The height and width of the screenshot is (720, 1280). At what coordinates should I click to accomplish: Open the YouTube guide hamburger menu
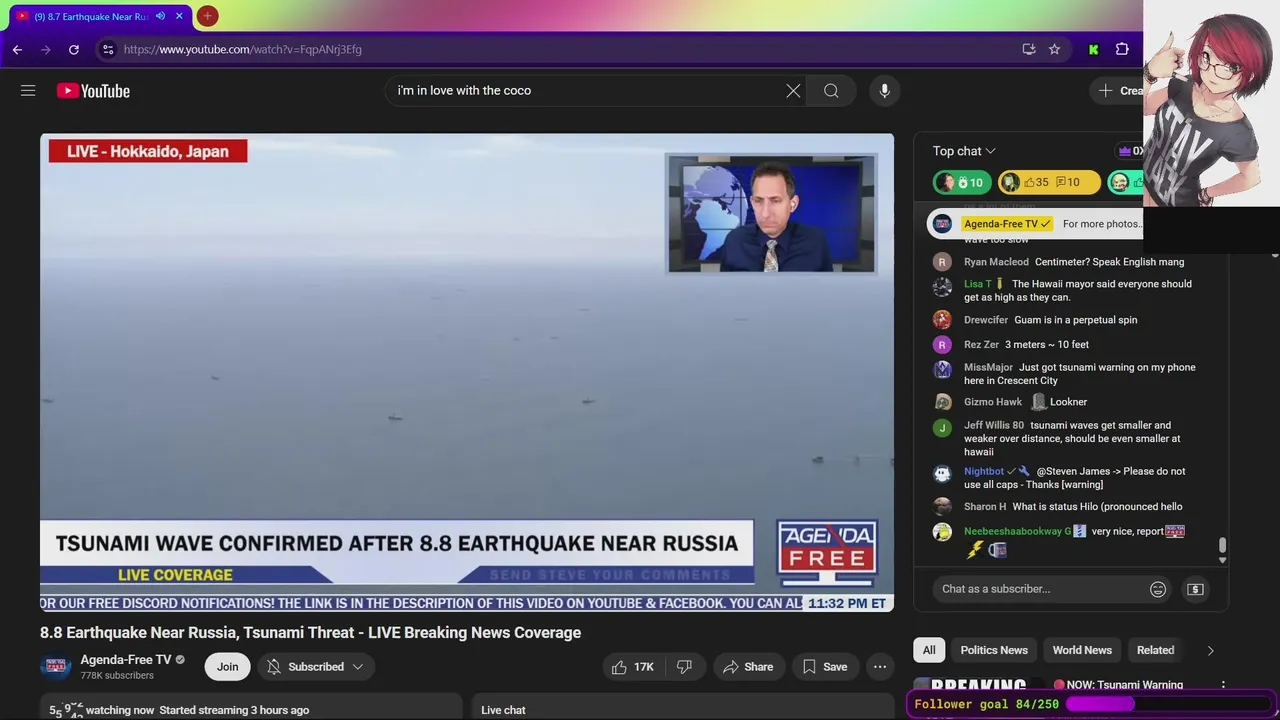point(28,91)
